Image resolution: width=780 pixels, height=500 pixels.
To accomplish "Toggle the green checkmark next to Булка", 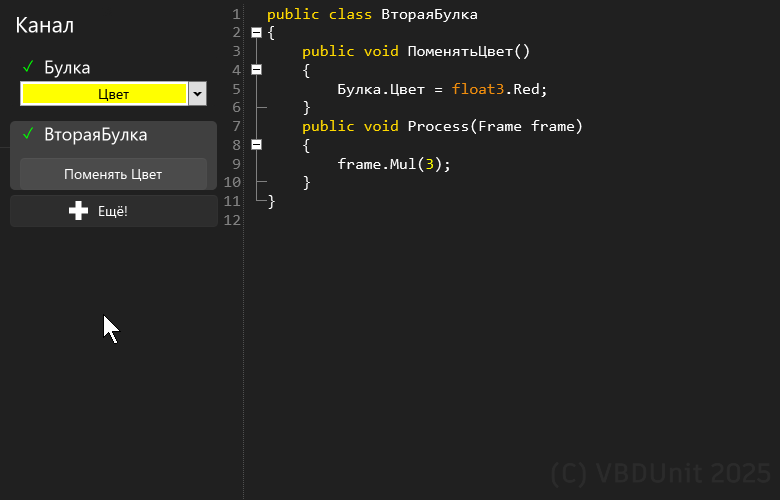I will point(28,66).
